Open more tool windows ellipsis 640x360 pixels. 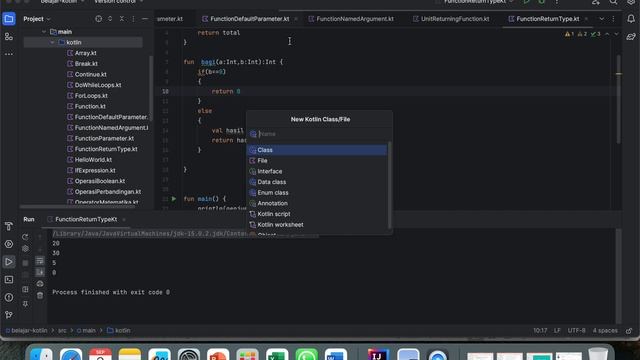click(x=9, y=54)
